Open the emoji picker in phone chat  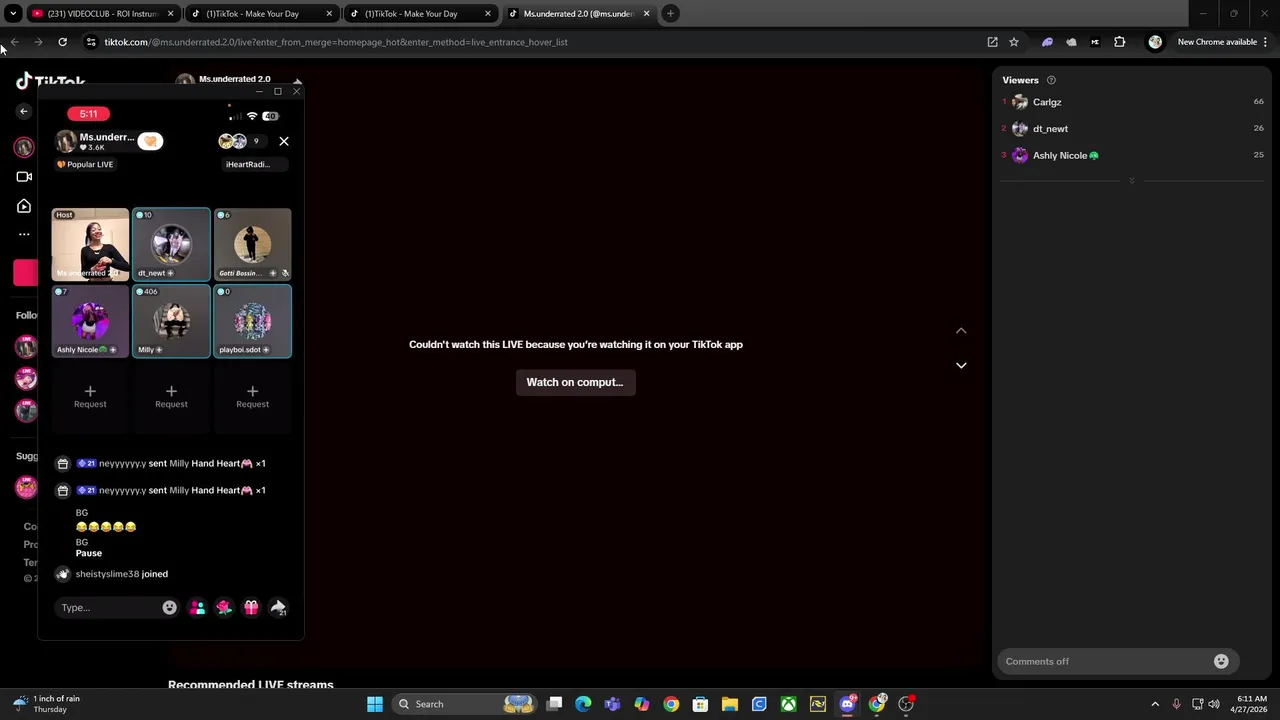(x=169, y=607)
